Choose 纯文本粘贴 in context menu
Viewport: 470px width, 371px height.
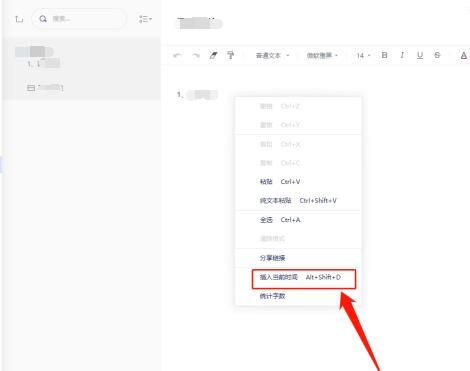[x=298, y=200]
